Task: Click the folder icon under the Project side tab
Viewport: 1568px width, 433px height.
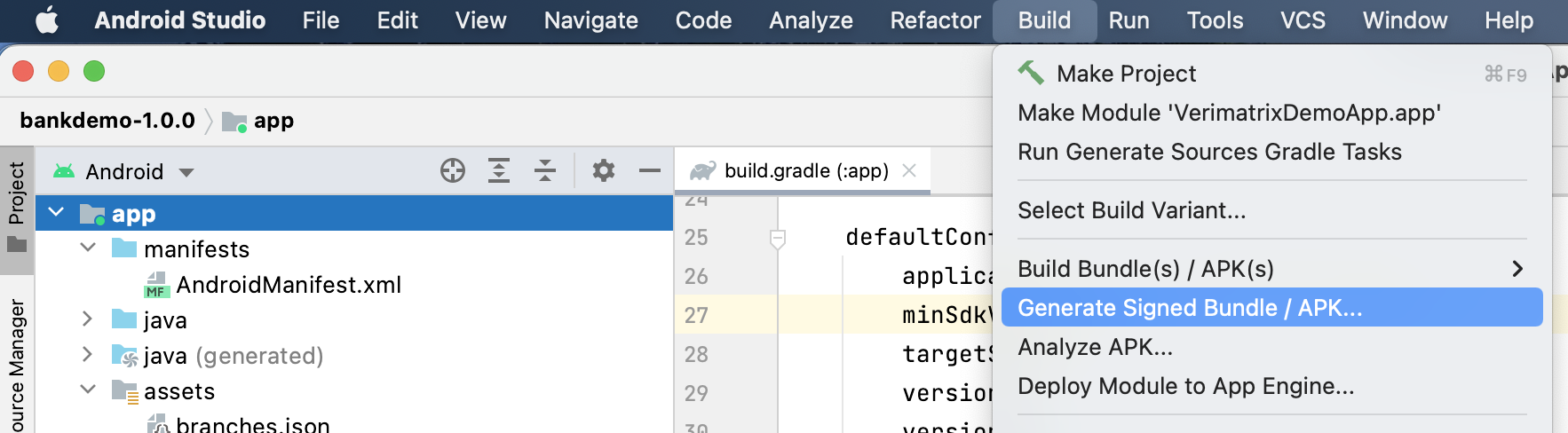Action: tap(17, 244)
